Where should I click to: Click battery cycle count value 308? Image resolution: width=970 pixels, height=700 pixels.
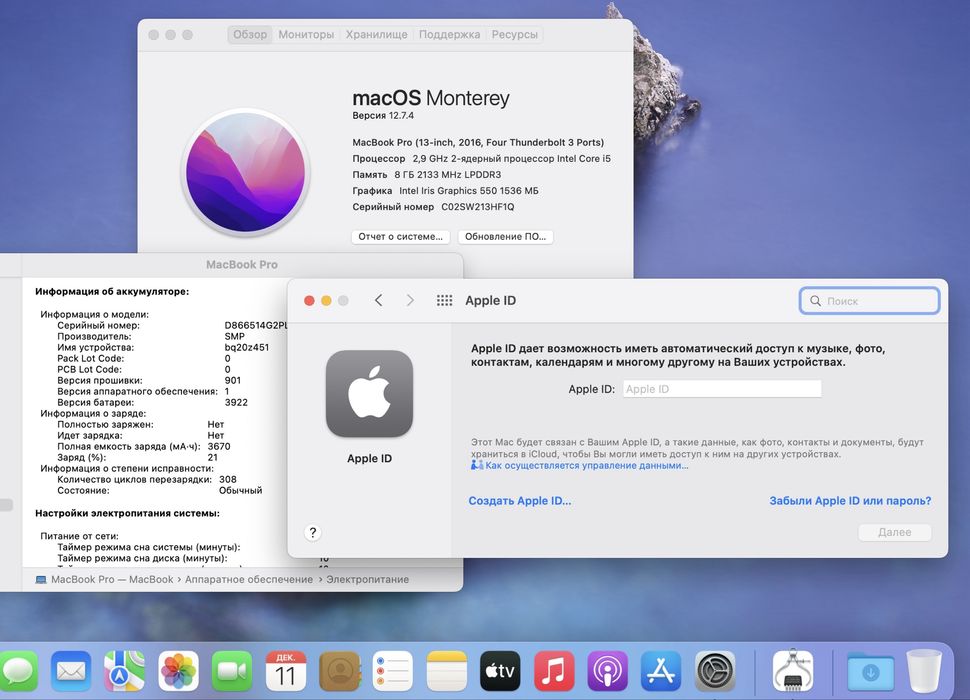pyautogui.click(x=228, y=479)
